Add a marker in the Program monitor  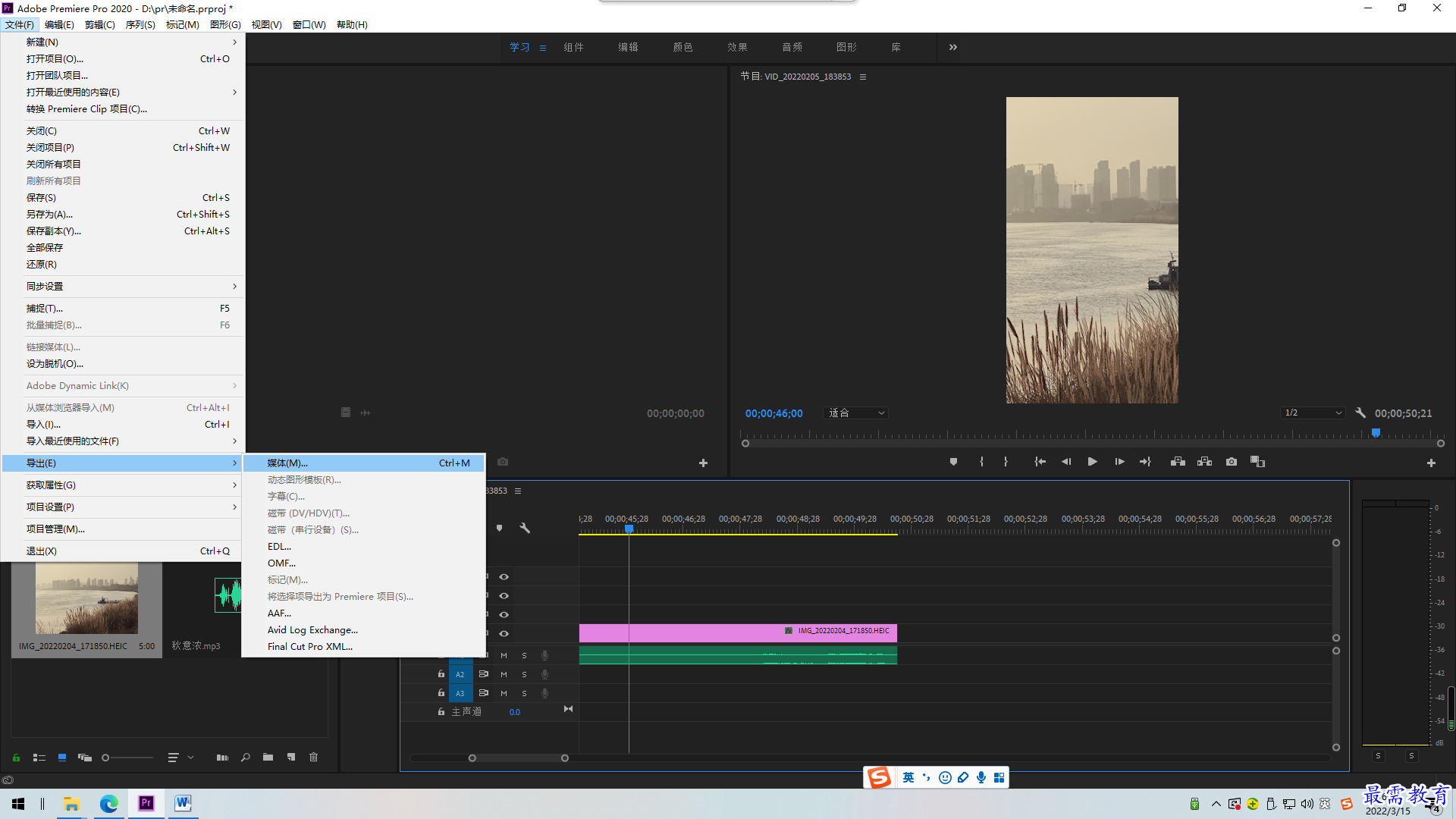tap(953, 462)
